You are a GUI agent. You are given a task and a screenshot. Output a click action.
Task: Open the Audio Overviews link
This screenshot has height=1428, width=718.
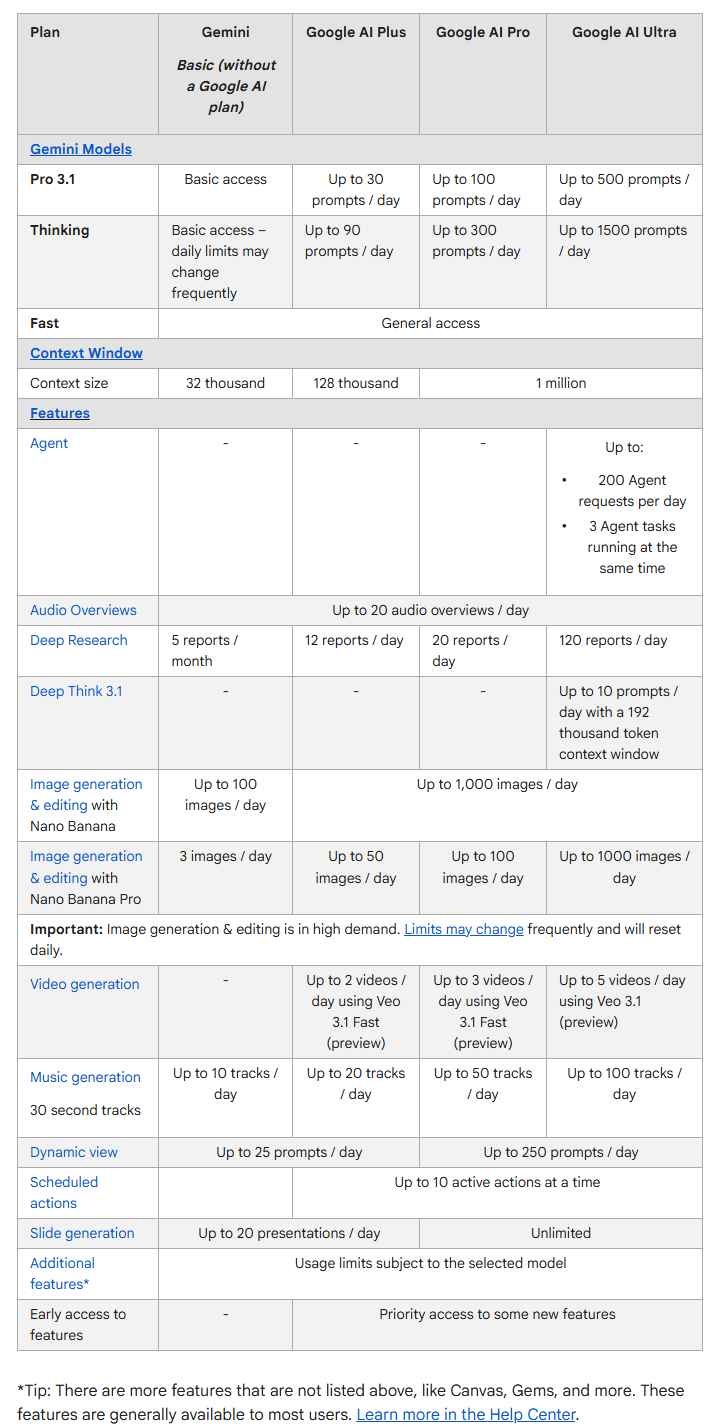point(83,610)
